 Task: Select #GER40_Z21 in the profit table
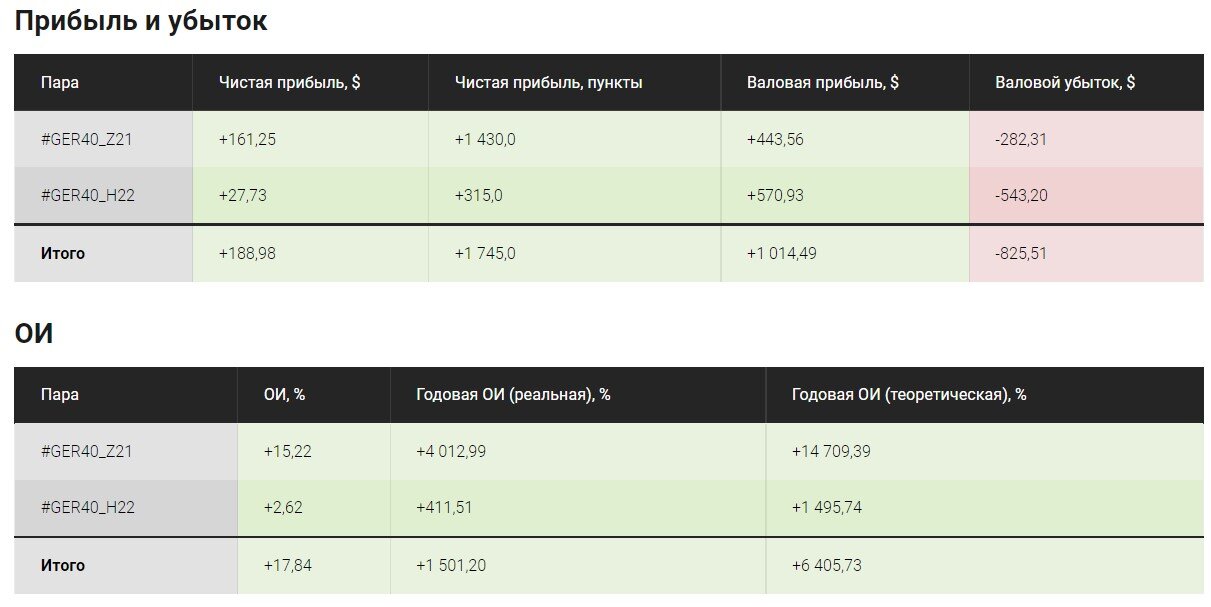click(x=86, y=140)
